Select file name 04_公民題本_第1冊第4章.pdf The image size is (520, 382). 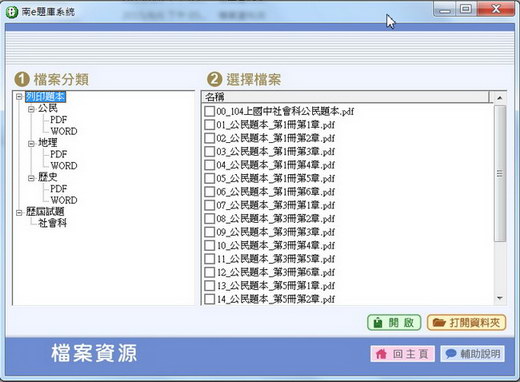pyautogui.click(x=276, y=165)
